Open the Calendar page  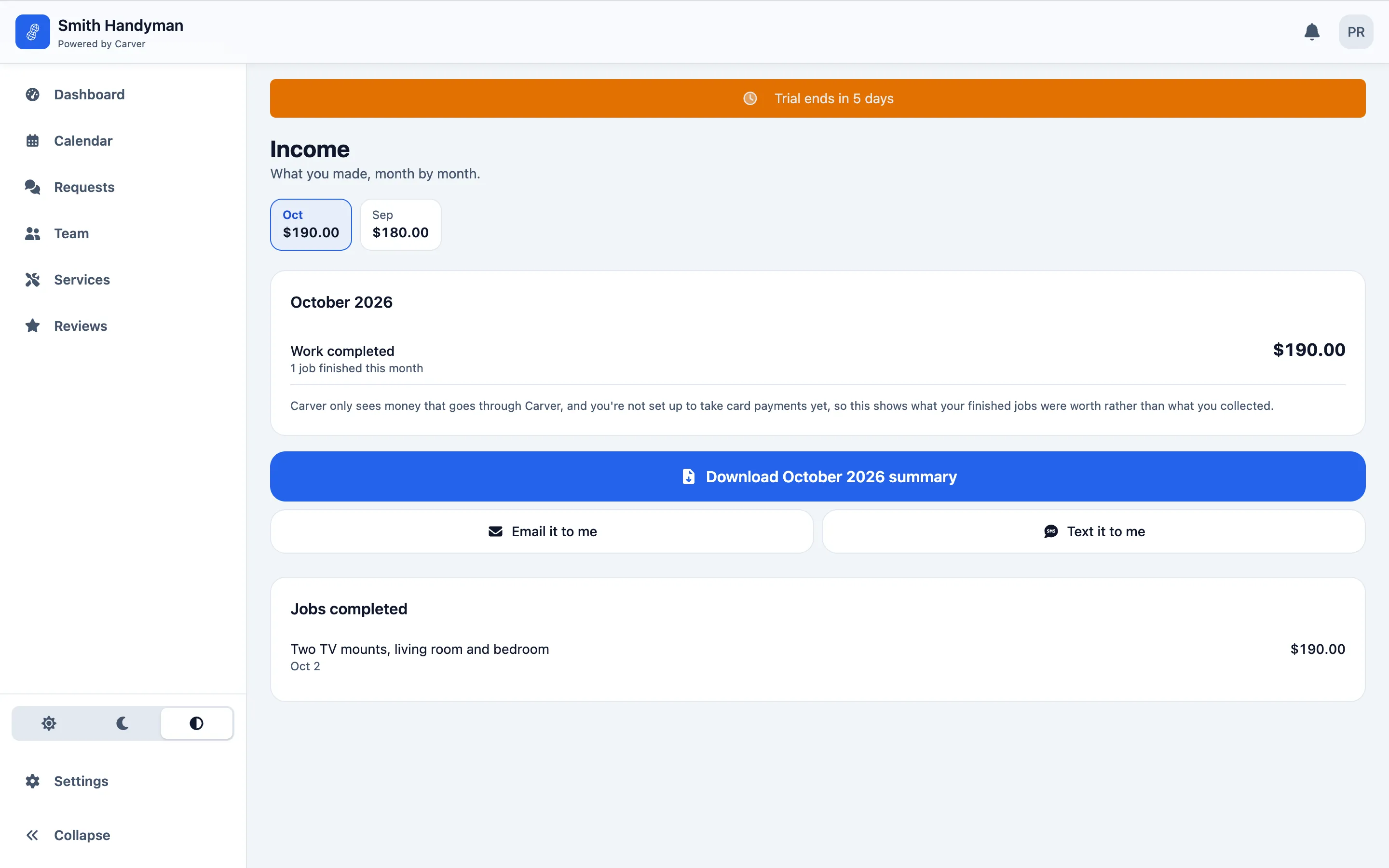tap(123, 141)
